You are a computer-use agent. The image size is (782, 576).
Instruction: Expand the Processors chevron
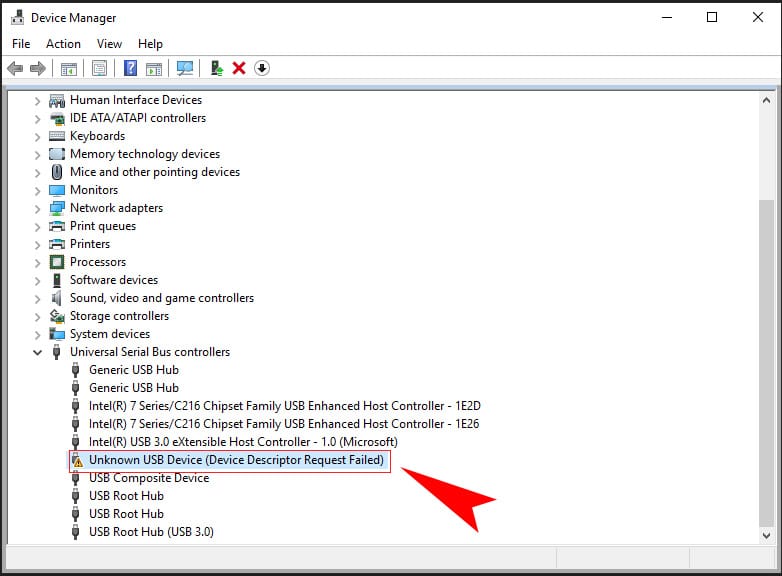coord(37,263)
